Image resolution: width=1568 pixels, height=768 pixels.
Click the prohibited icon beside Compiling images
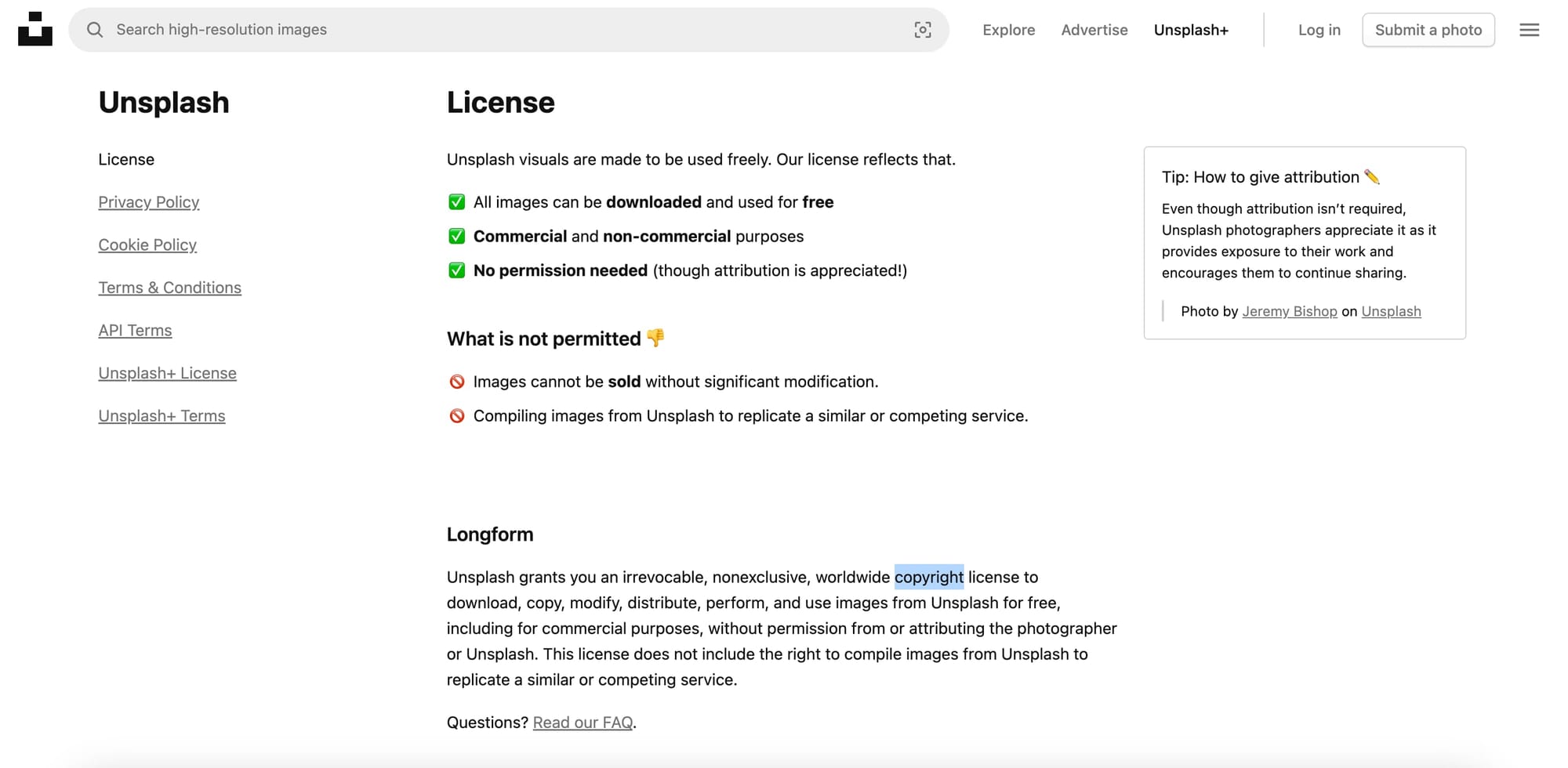(456, 416)
